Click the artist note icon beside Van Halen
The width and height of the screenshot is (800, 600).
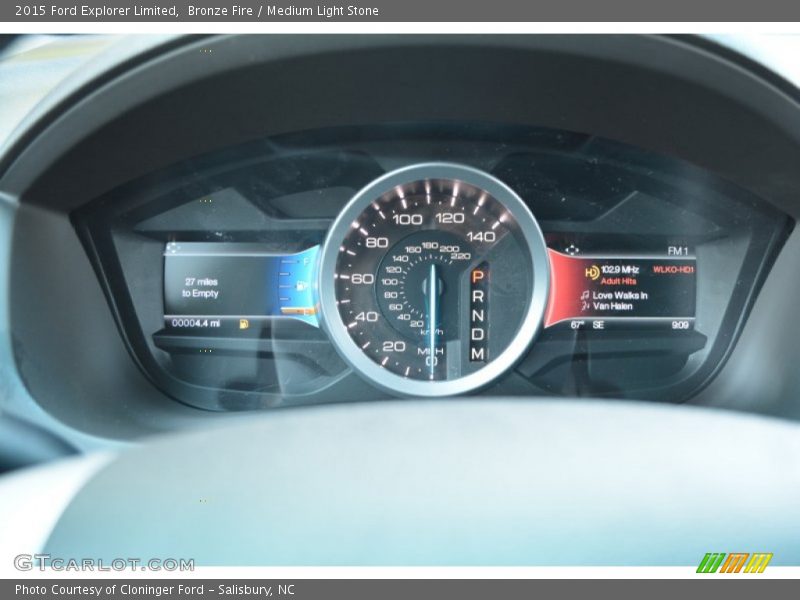coord(586,305)
